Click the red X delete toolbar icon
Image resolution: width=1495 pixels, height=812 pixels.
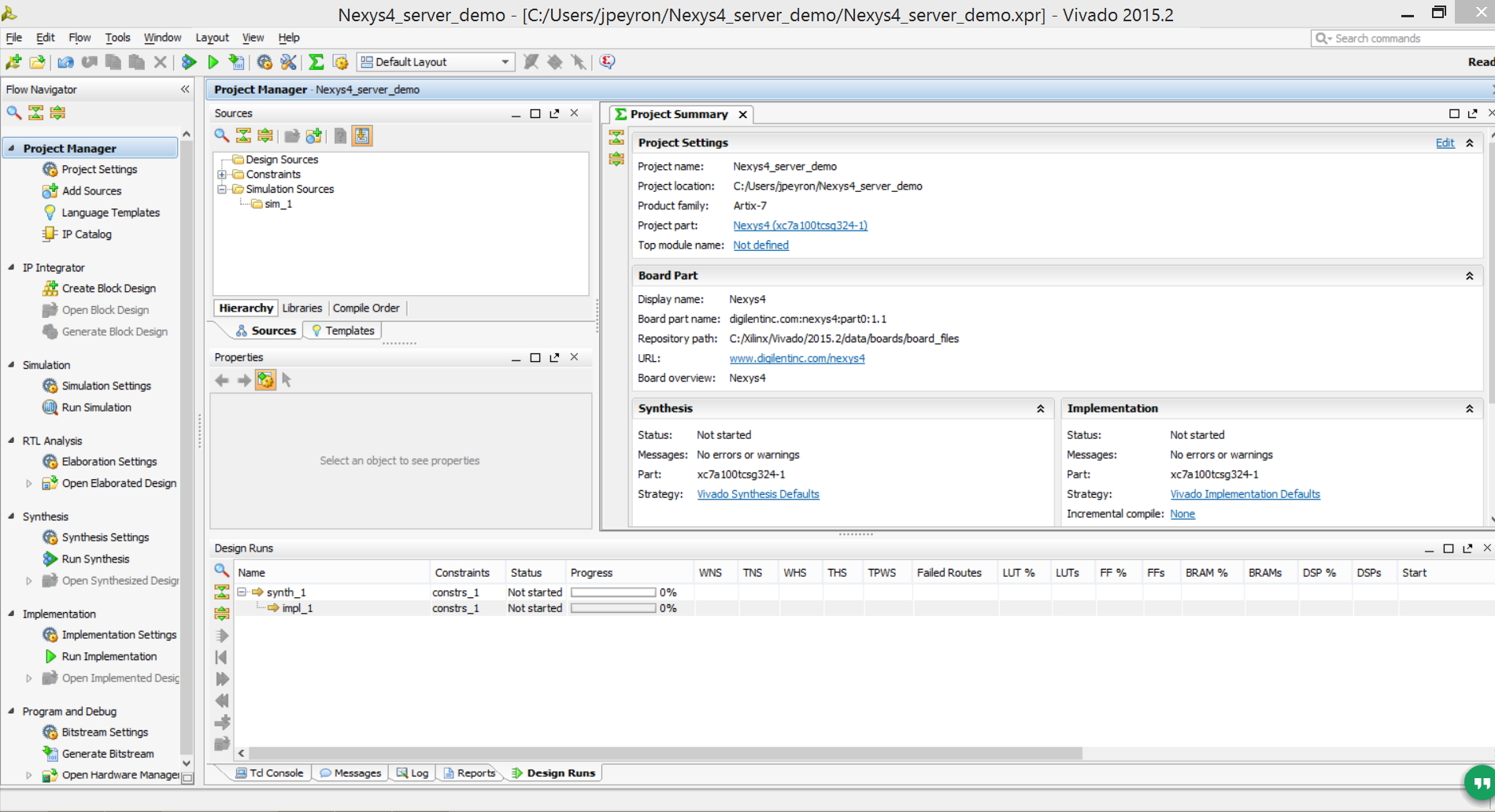click(160, 62)
